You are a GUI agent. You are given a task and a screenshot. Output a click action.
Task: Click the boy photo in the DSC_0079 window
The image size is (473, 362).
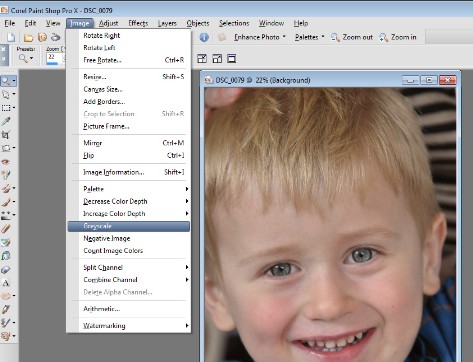pyautogui.click(x=330, y=225)
